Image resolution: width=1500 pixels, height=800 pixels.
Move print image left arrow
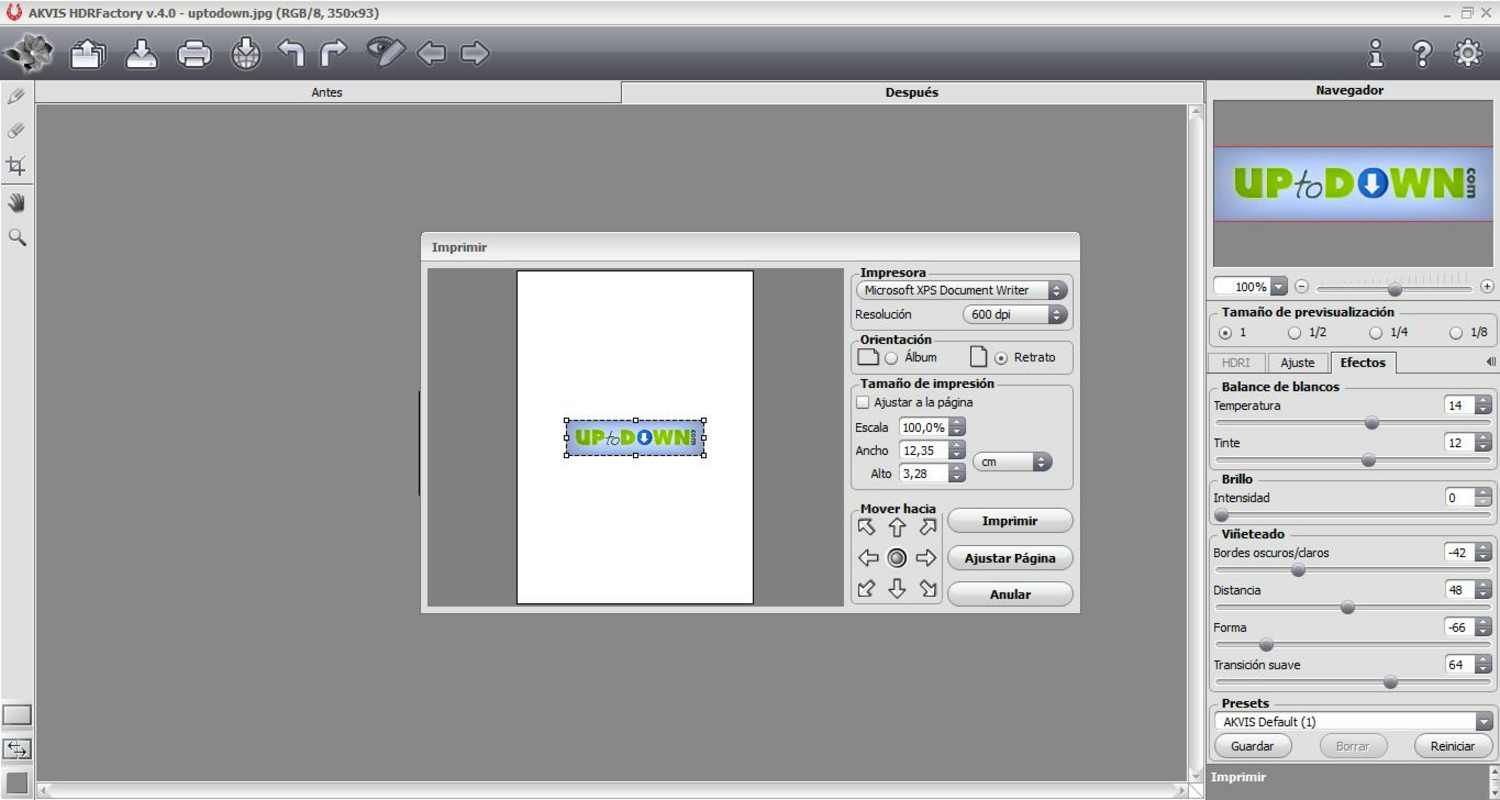tap(868, 558)
